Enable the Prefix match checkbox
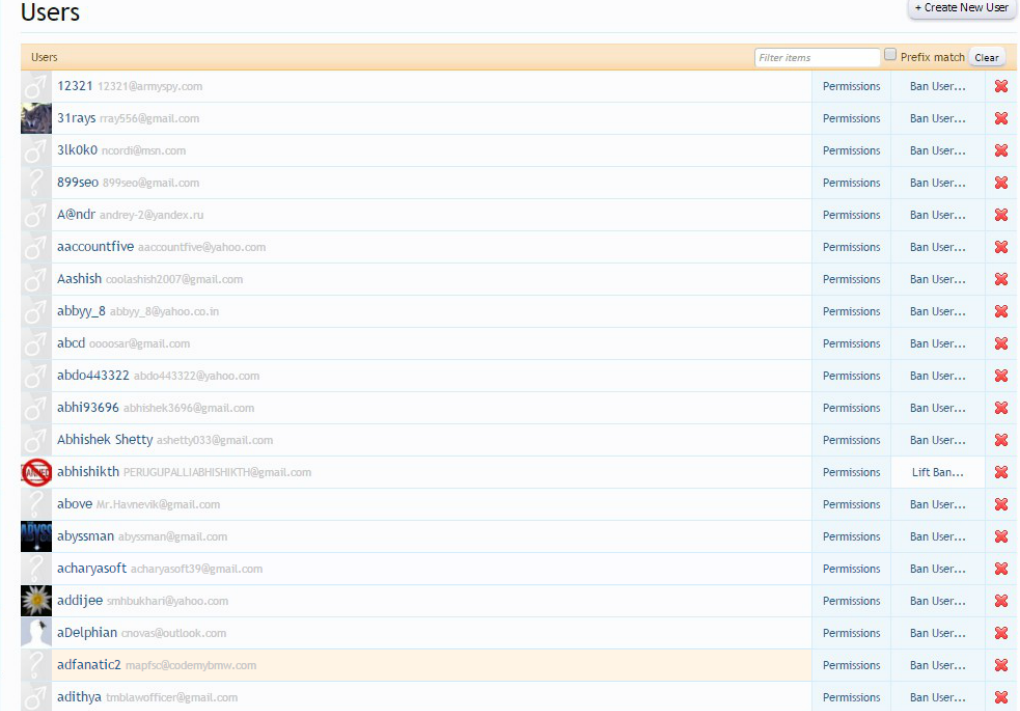 pyautogui.click(x=891, y=55)
